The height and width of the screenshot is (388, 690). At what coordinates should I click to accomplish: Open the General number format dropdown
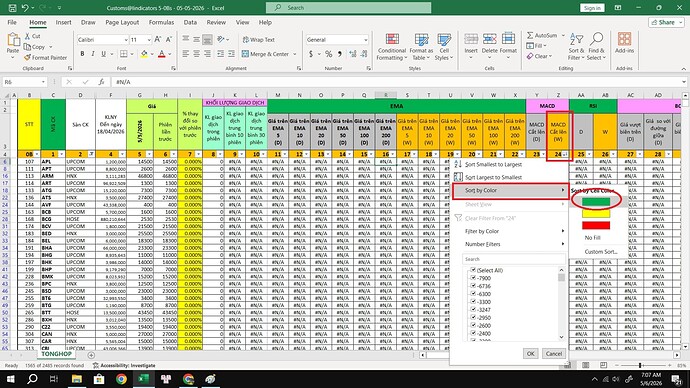[x=365, y=40]
